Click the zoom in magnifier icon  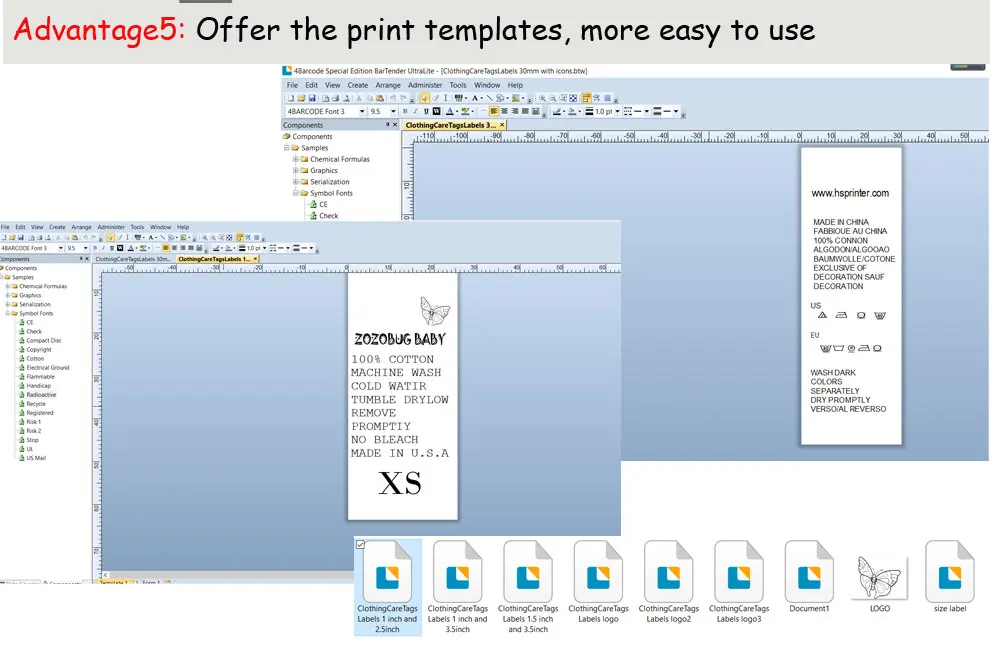[542, 98]
